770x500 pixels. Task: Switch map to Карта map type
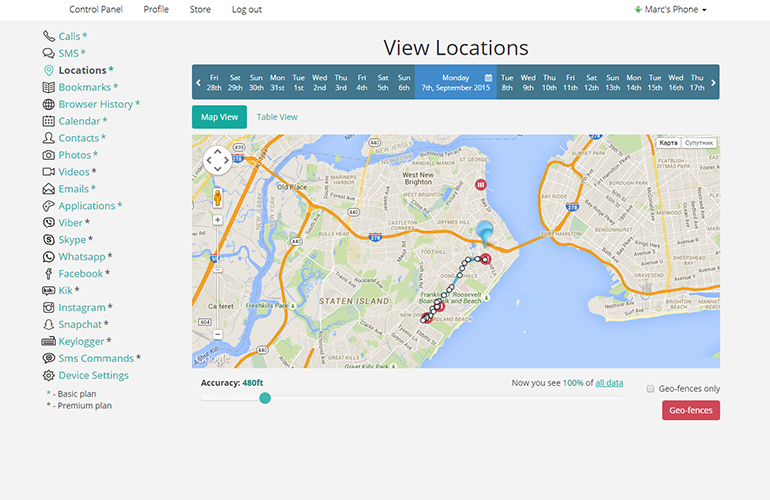pos(668,143)
